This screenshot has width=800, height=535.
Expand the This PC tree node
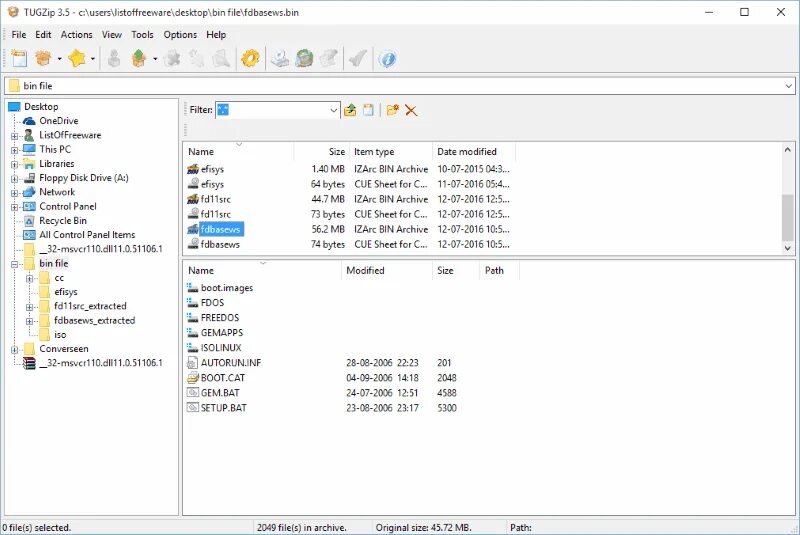pyautogui.click(x=14, y=150)
